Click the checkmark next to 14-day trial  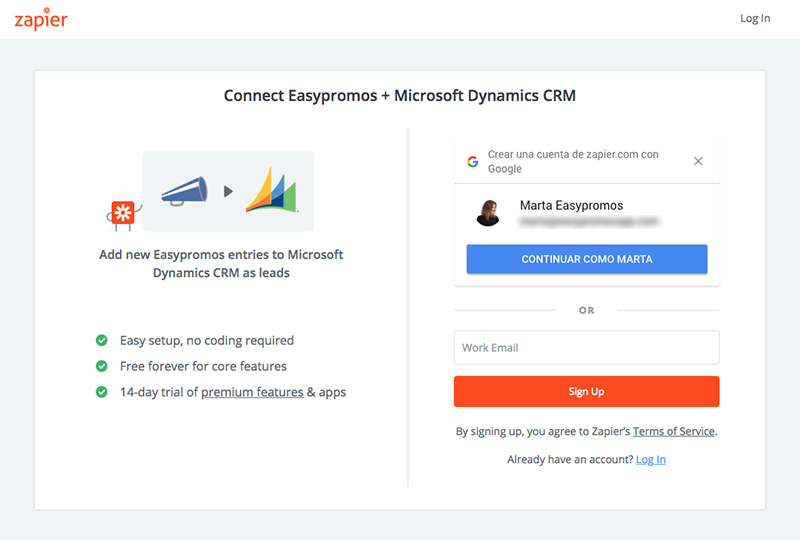point(102,392)
